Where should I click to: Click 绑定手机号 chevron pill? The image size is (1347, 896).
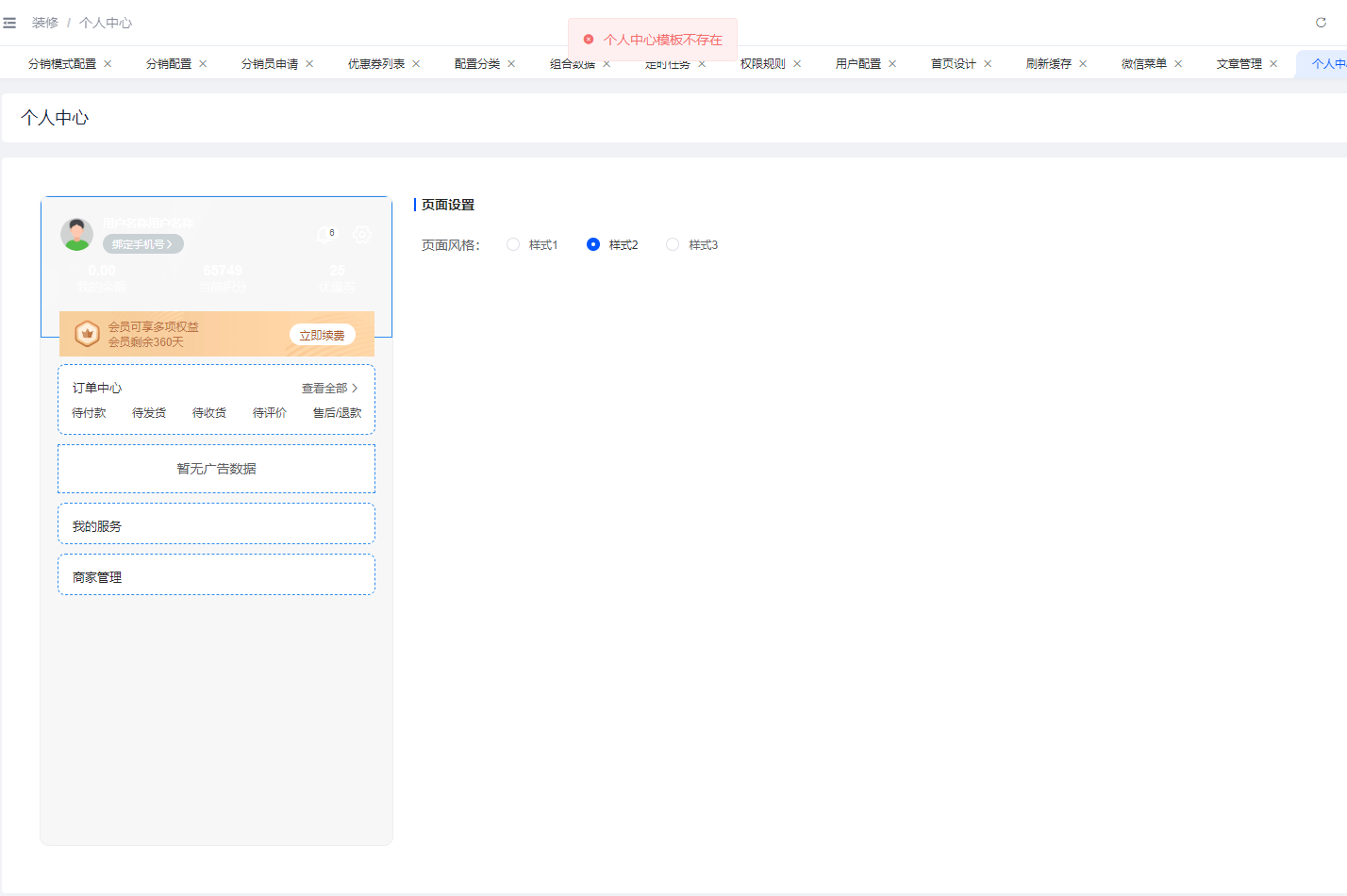click(142, 244)
